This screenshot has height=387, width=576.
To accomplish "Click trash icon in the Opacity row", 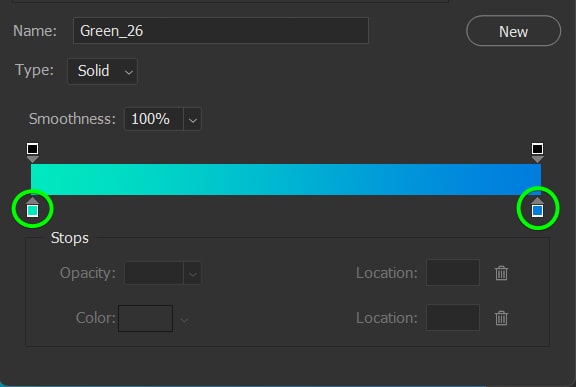I will [x=501, y=273].
